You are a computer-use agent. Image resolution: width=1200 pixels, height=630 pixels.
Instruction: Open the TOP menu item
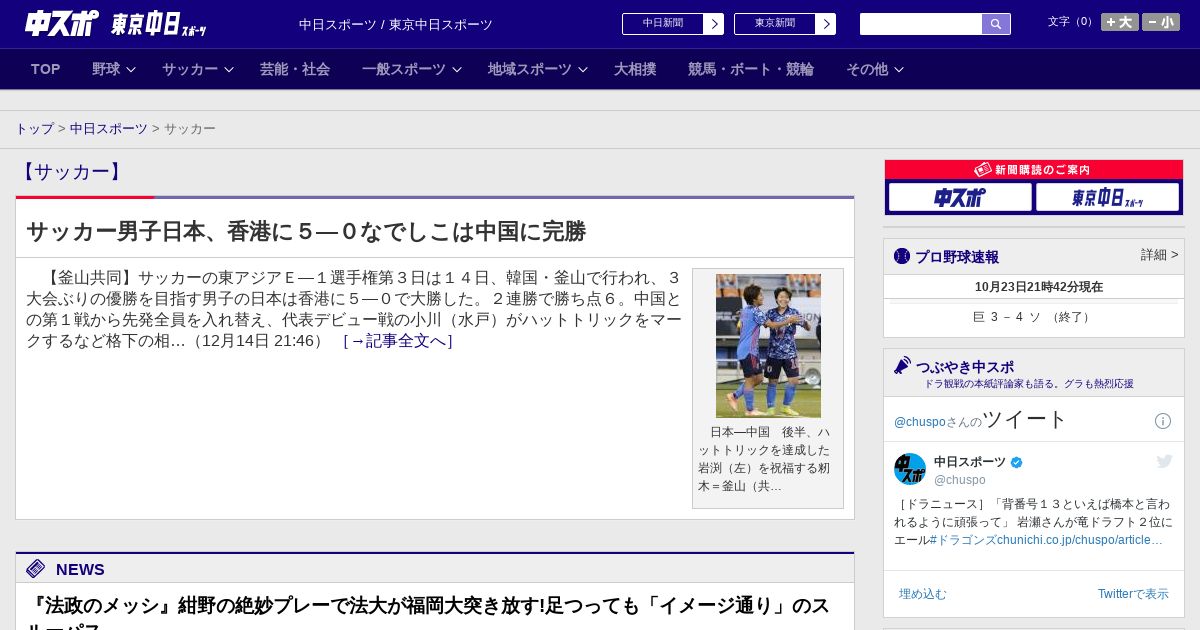tap(45, 69)
